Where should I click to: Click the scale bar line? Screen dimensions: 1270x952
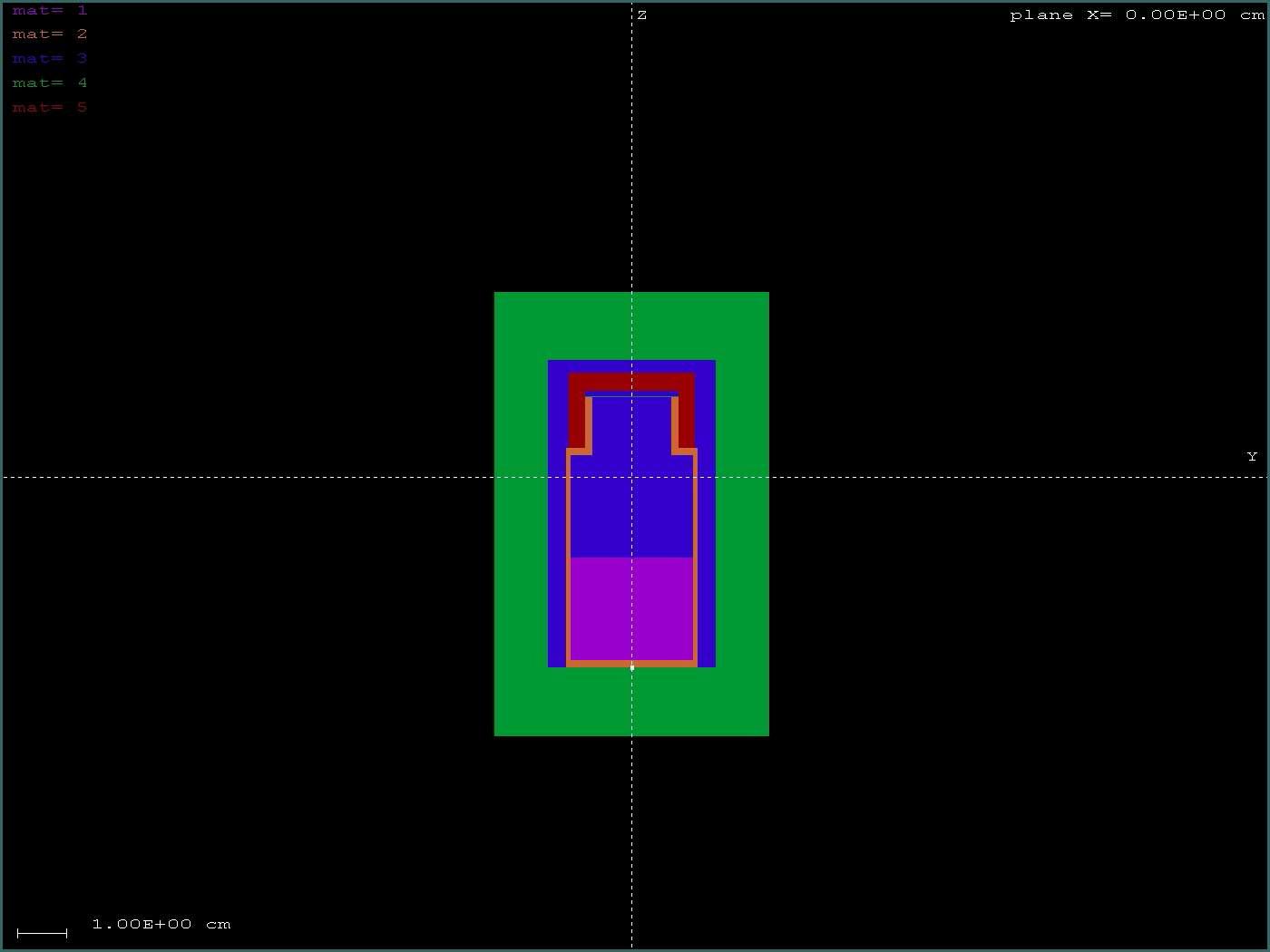tap(42, 932)
